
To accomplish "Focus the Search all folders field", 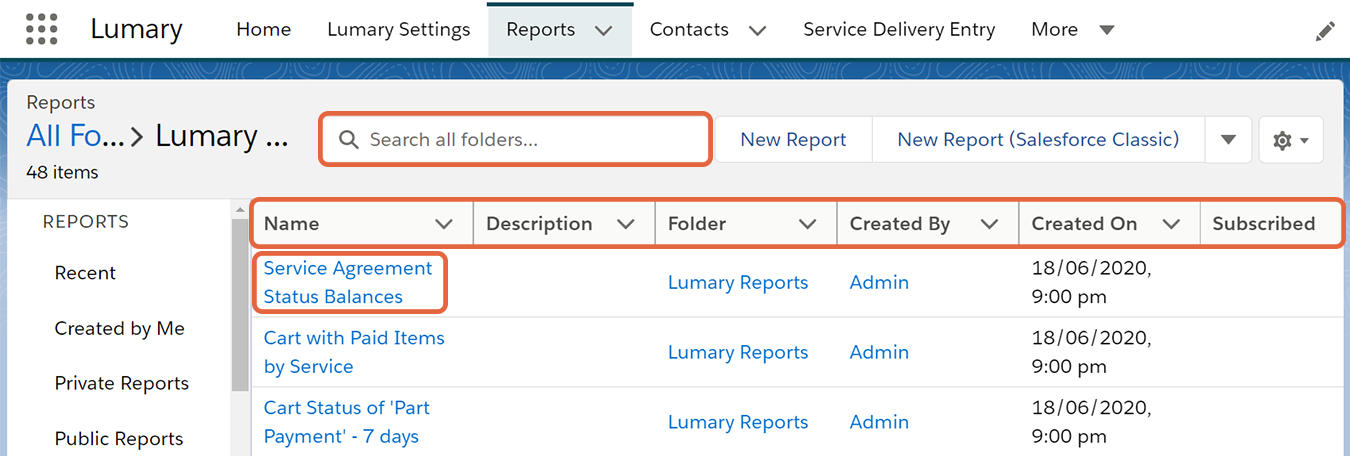I will pyautogui.click(x=515, y=140).
